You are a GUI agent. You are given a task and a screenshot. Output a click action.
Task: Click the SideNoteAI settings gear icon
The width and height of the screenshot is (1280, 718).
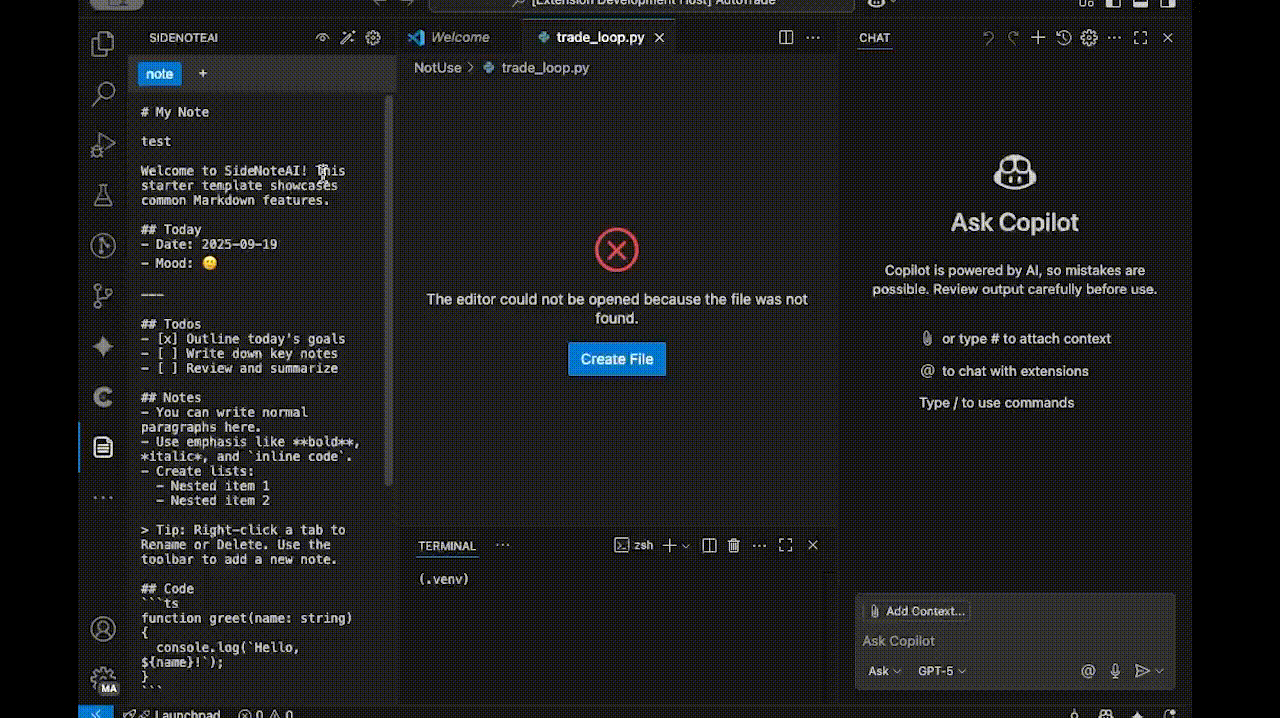(373, 38)
